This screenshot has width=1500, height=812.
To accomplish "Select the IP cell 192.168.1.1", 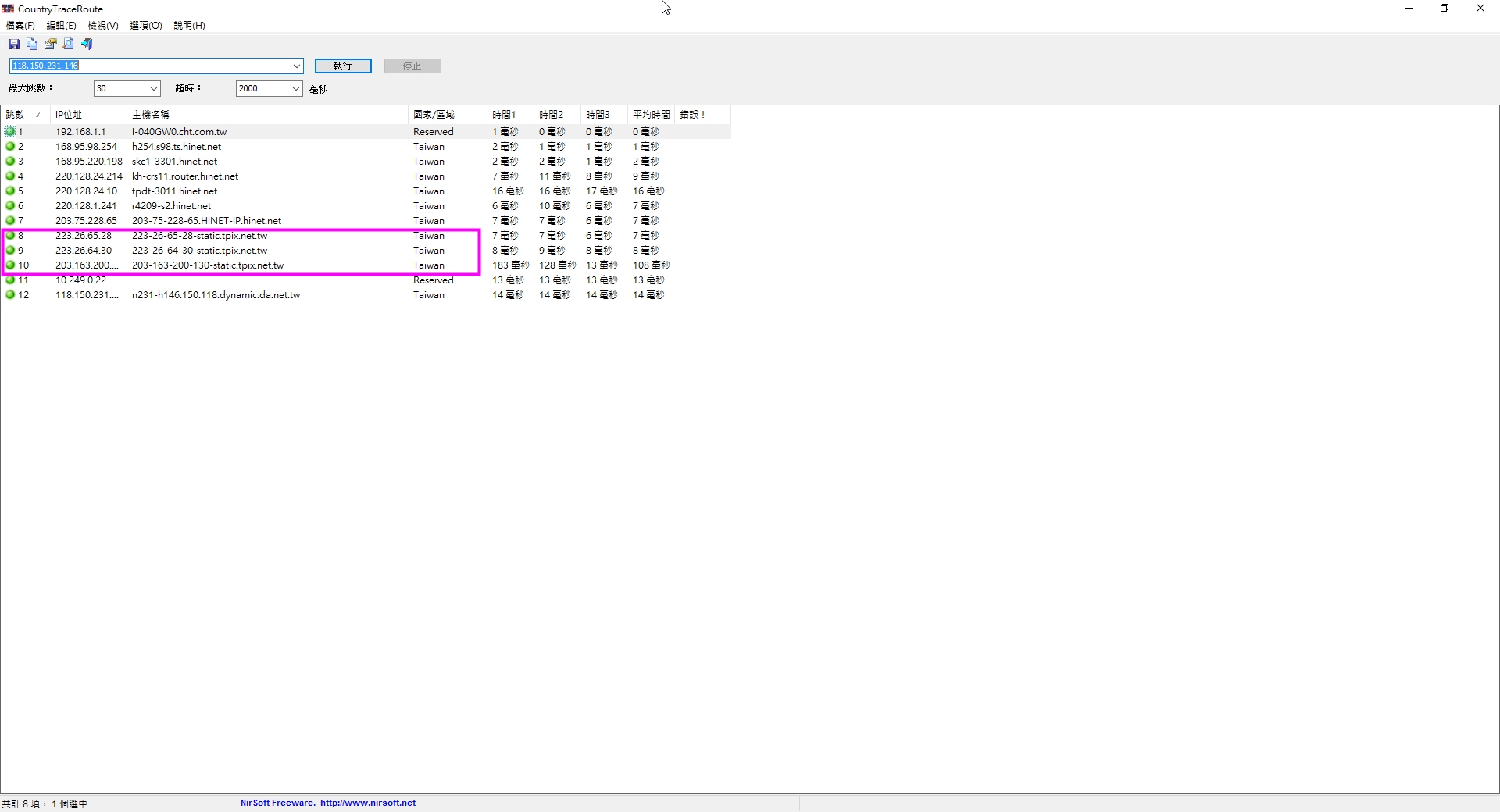I will [x=80, y=132].
